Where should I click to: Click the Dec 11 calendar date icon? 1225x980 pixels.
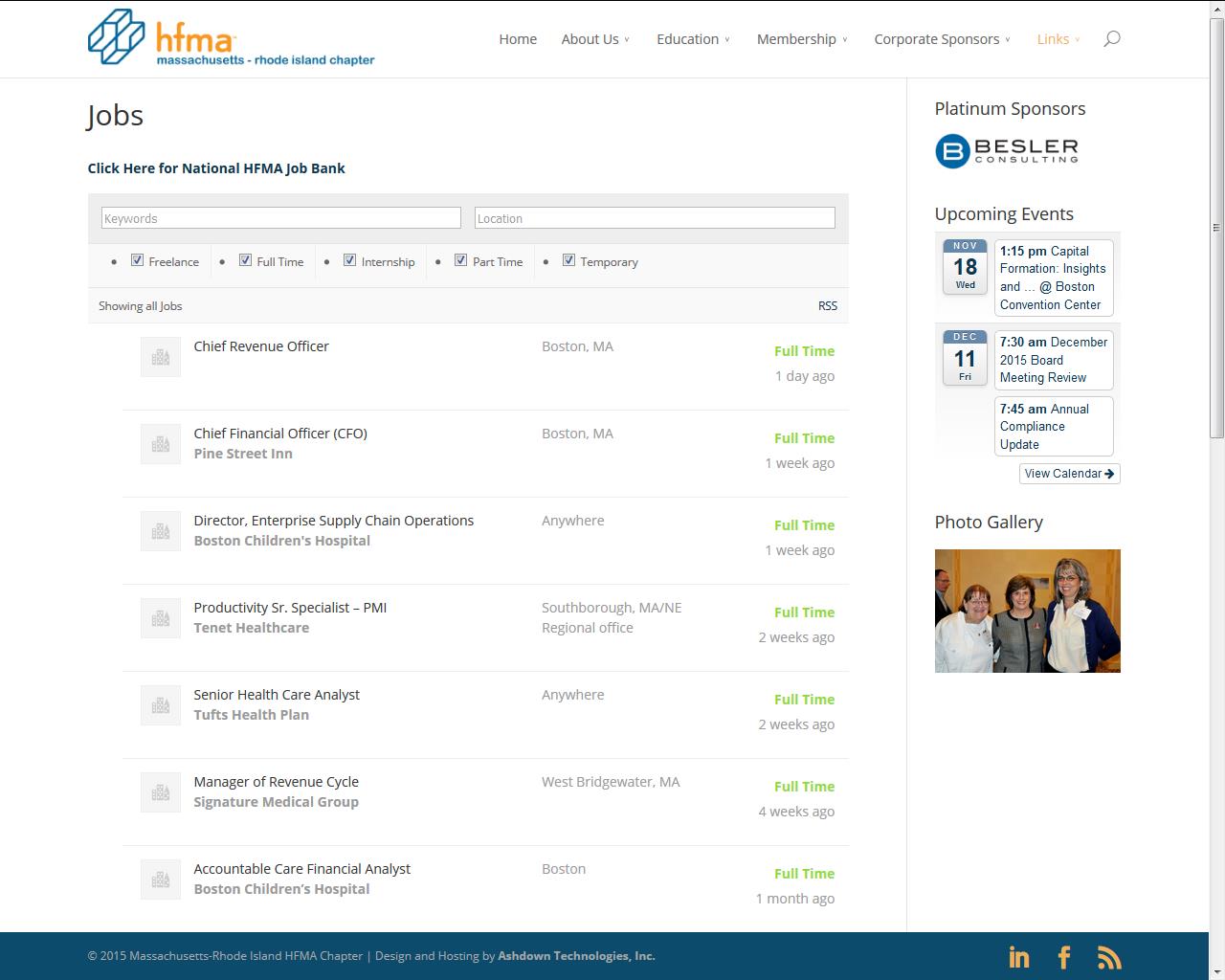pyautogui.click(x=965, y=357)
